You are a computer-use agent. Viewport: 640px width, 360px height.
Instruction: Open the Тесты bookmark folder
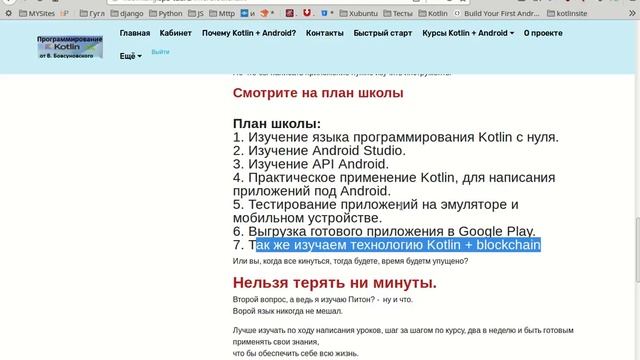398,13
